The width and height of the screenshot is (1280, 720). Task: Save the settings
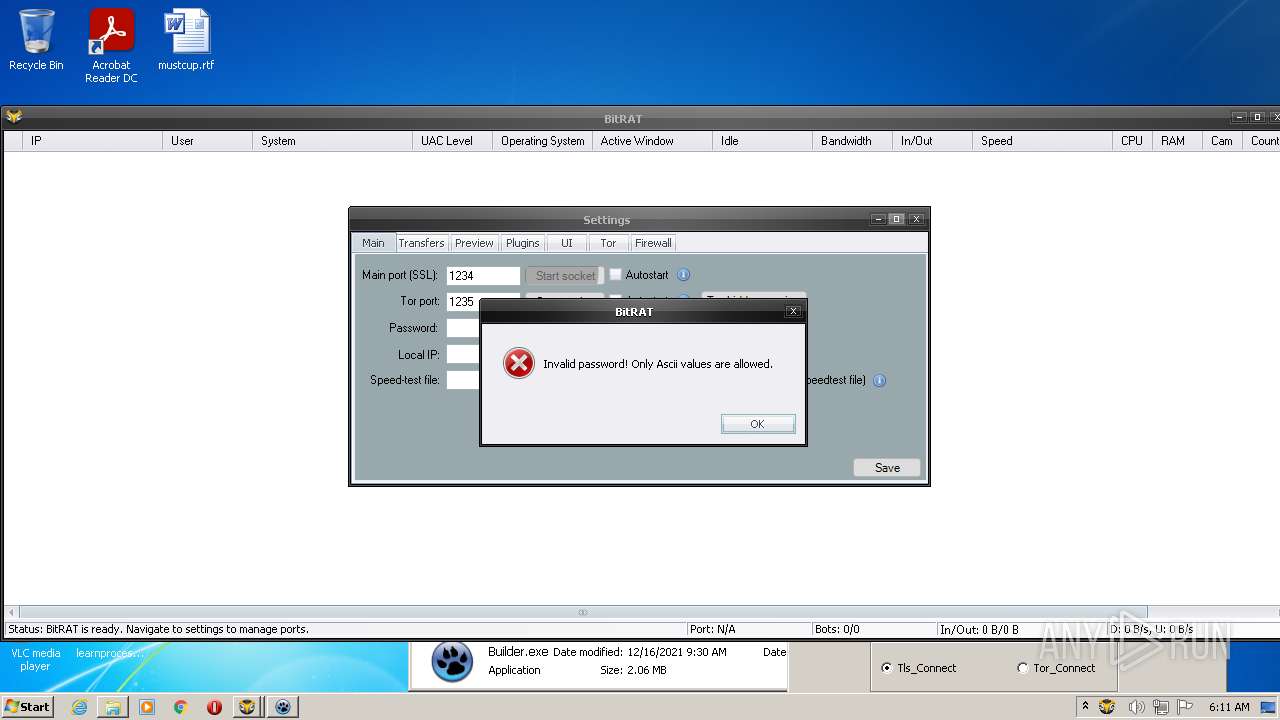click(x=887, y=468)
